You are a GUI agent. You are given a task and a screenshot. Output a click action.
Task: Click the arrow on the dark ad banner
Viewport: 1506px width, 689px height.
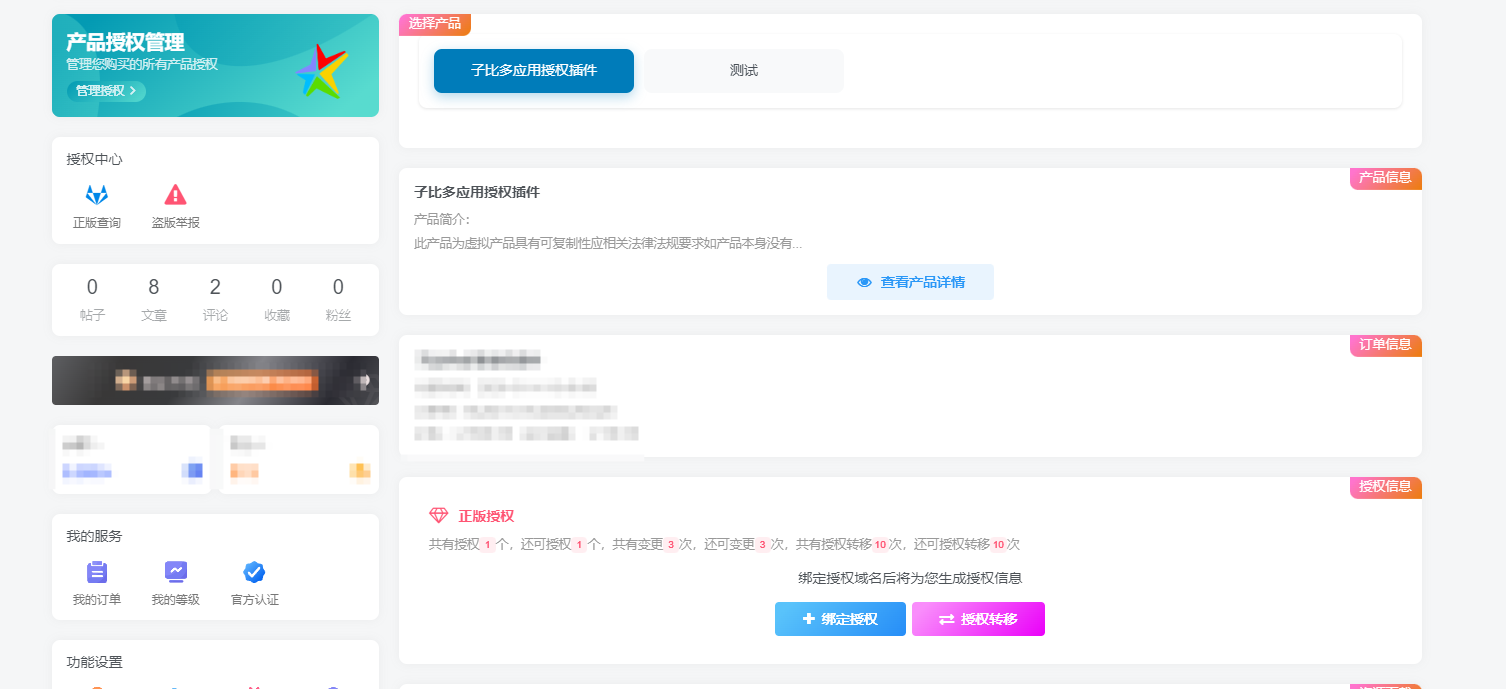click(361, 380)
